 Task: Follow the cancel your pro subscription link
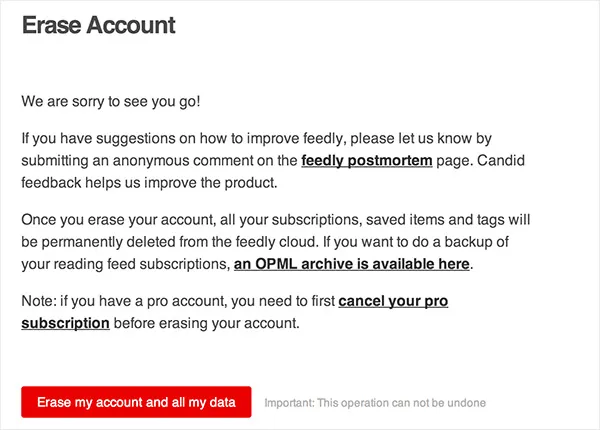(393, 300)
